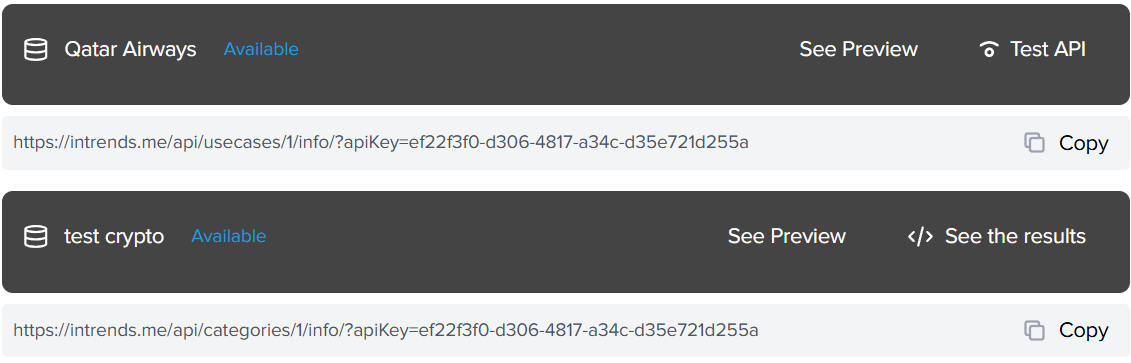Click the database icon beside test crypto

(x=35, y=237)
